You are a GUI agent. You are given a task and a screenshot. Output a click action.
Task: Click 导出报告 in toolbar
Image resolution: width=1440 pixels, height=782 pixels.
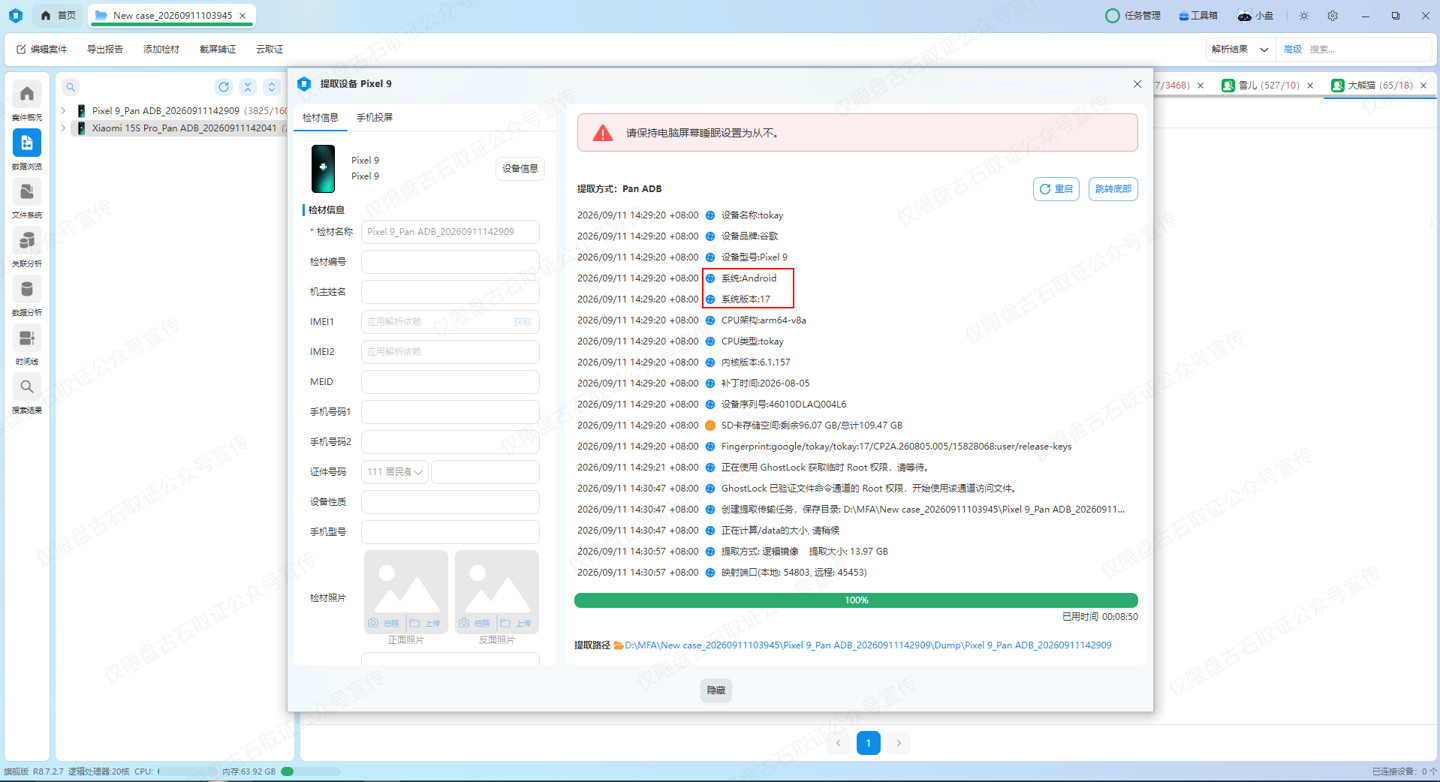pyautogui.click(x=105, y=49)
